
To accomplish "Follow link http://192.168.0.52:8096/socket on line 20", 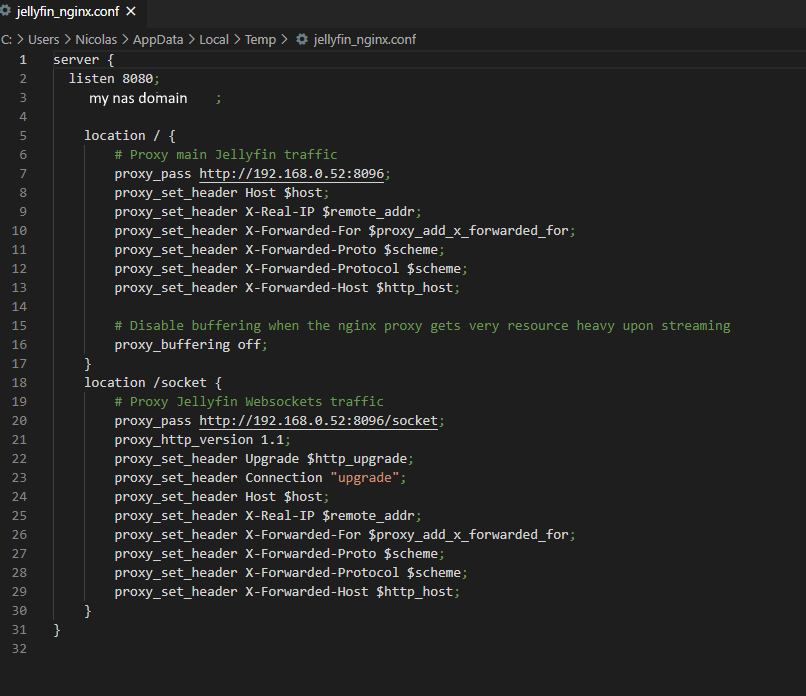I will pyautogui.click(x=318, y=420).
